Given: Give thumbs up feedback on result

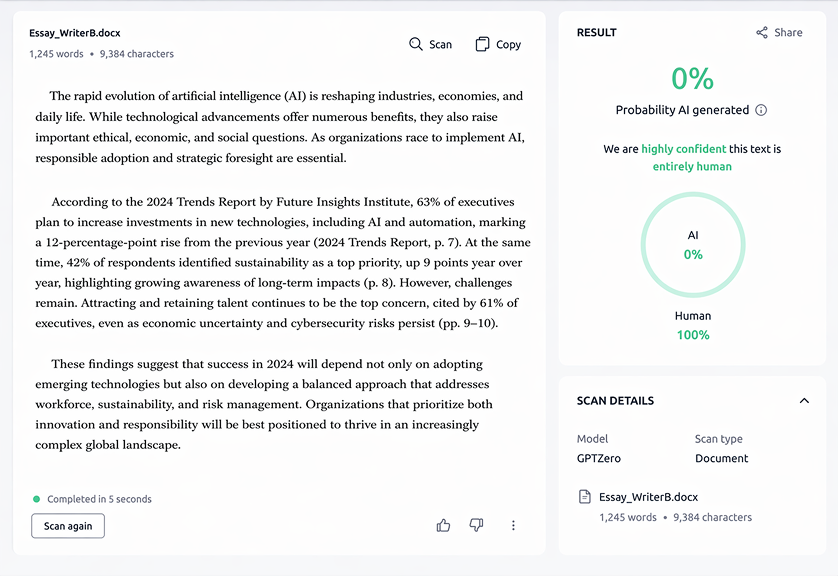Looking at the screenshot, I should (x=443, y=525).
